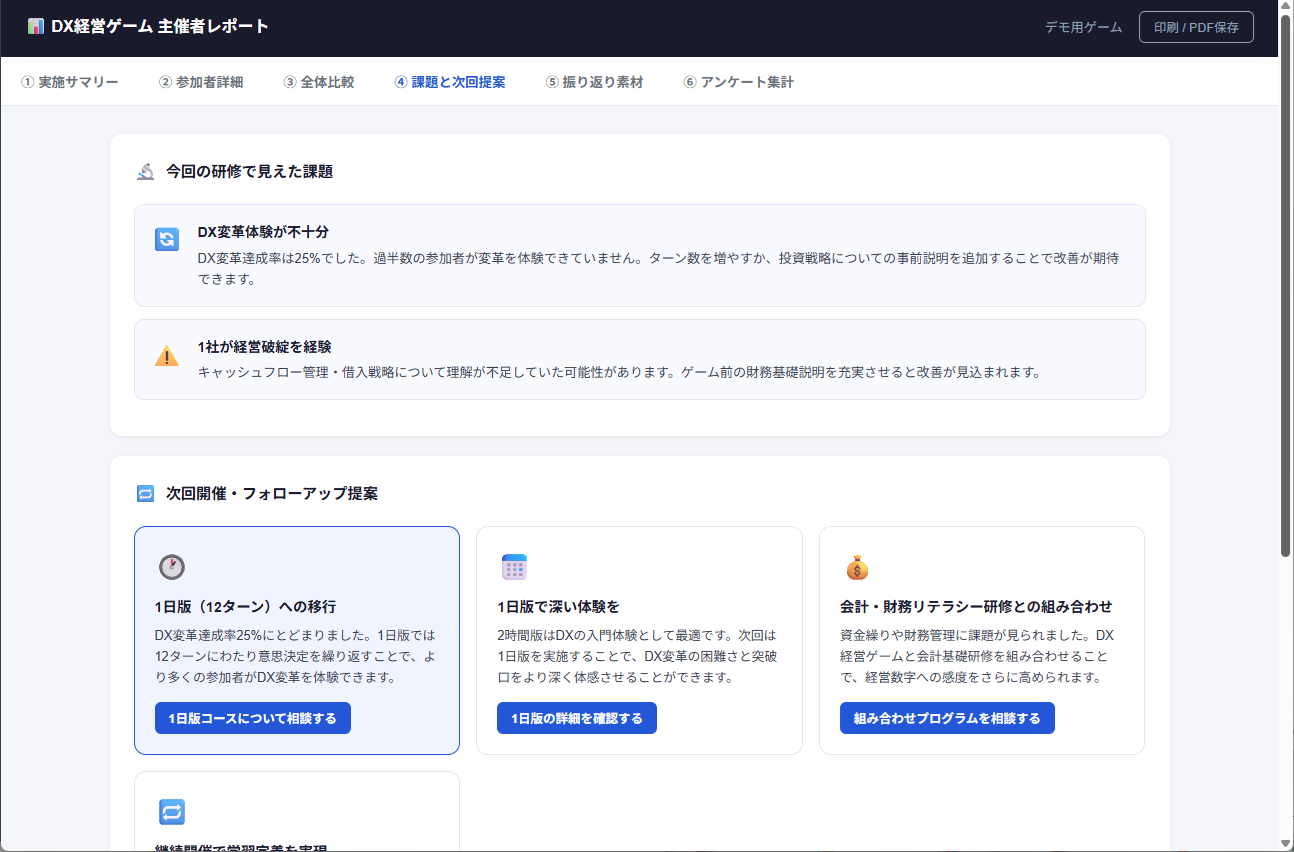Viewport: 1294px width, 852px height.
Task: Click the loop icon in the partially visible bottom card
Action: click(172, 812)
